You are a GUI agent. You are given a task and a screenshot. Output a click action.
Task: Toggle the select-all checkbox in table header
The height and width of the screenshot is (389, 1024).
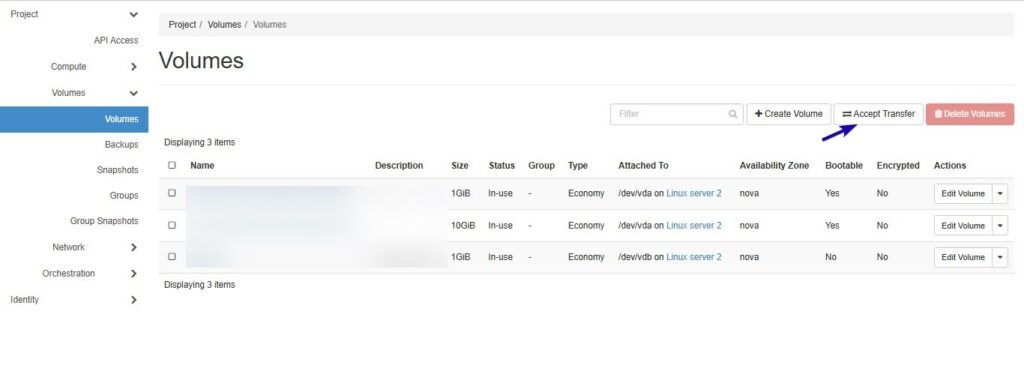[x=172, y=165]
